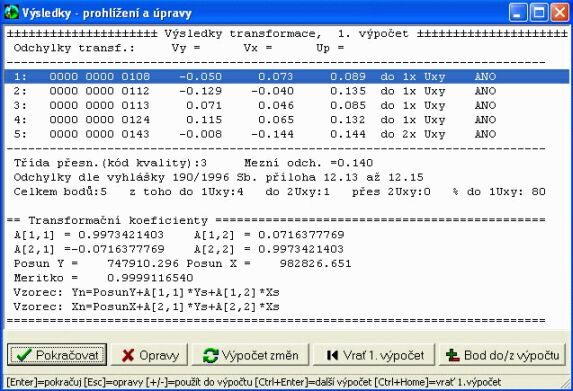Click the Meritko coefficient value line
Viewport: 573px width, 391px height.
pos(103,278)
